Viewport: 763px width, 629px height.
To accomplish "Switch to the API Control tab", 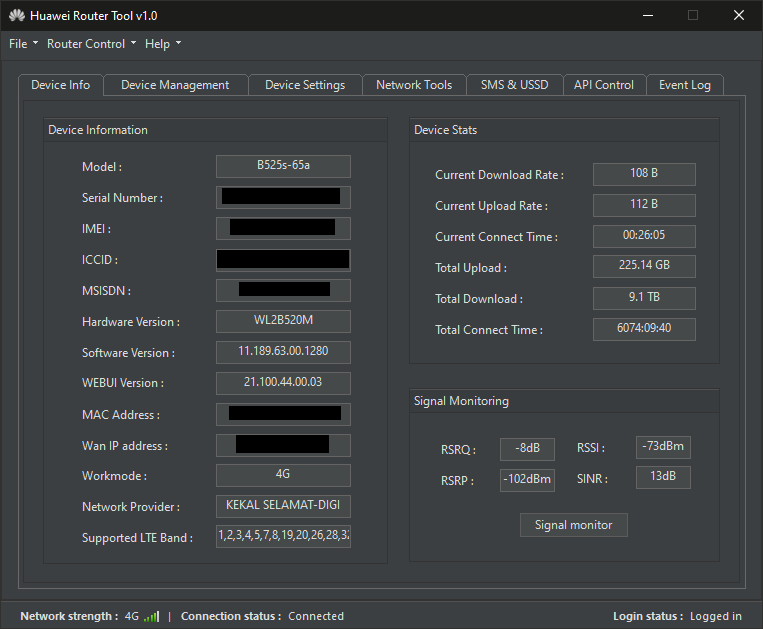I will 604,85.
